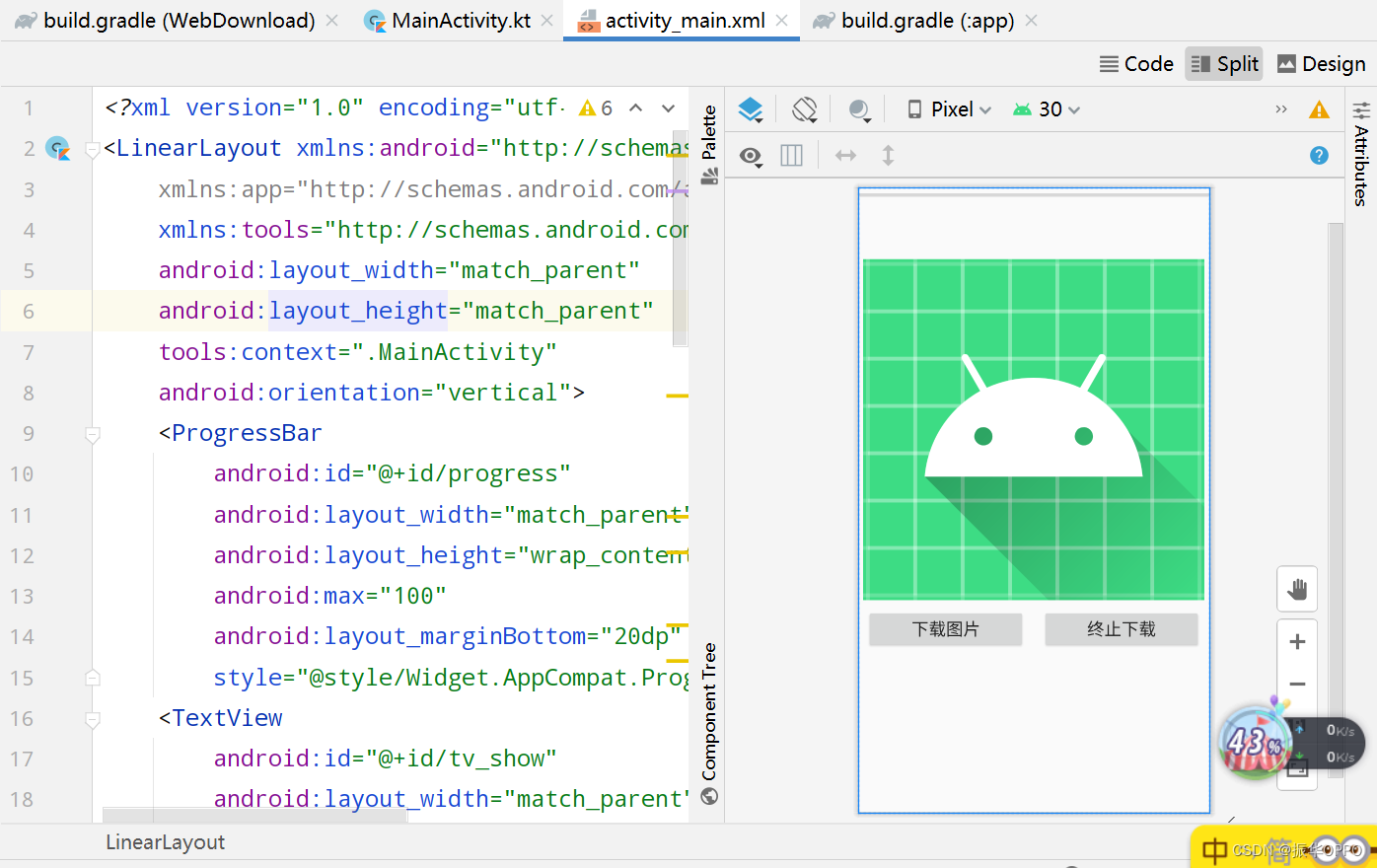The width and height of the screenshot is (1377, 868).
Task: Open the blue help question mark icon
Action: tap(1319, 155)
